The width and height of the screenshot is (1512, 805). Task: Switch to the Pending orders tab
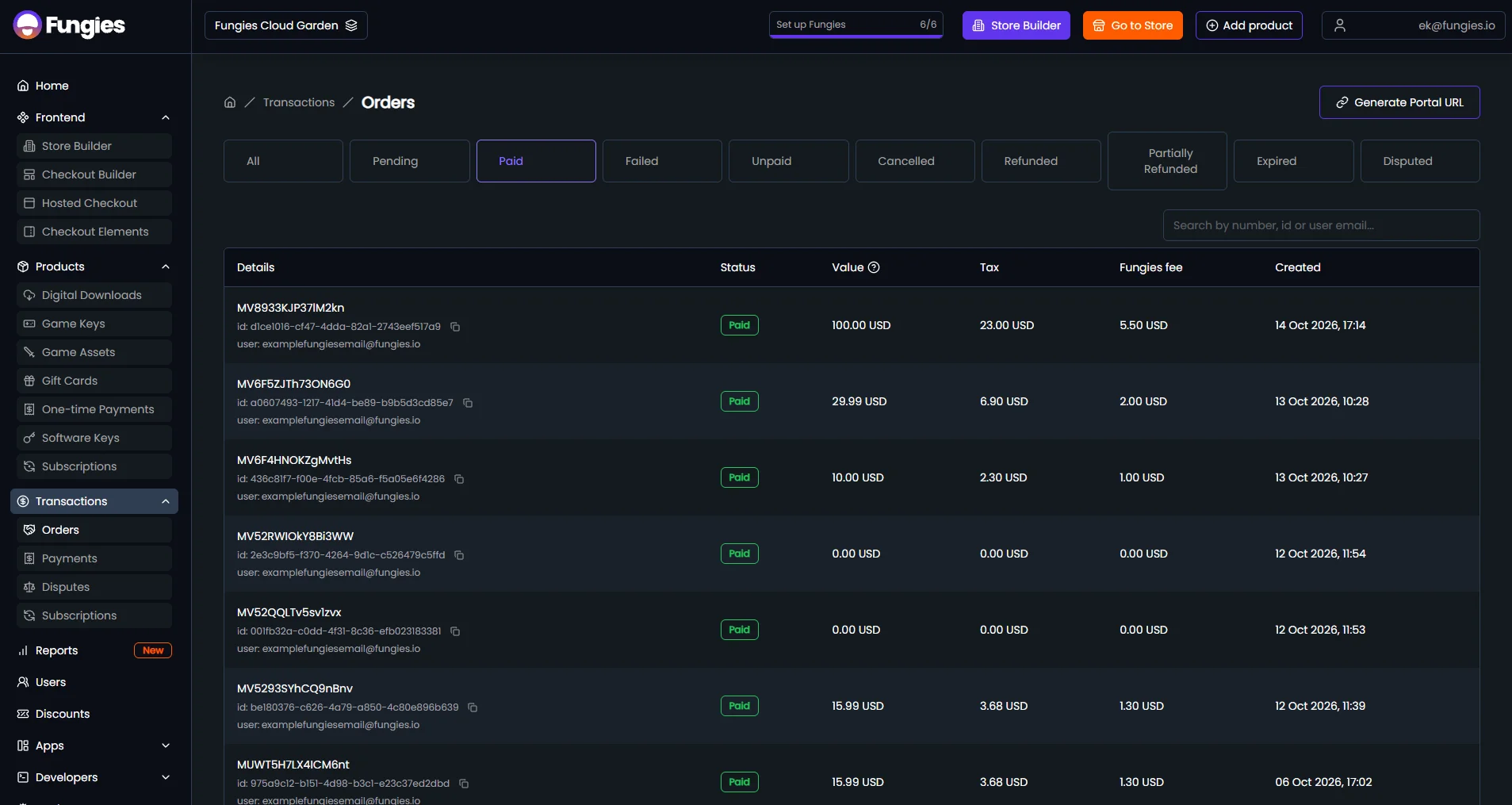coord(410,161)
